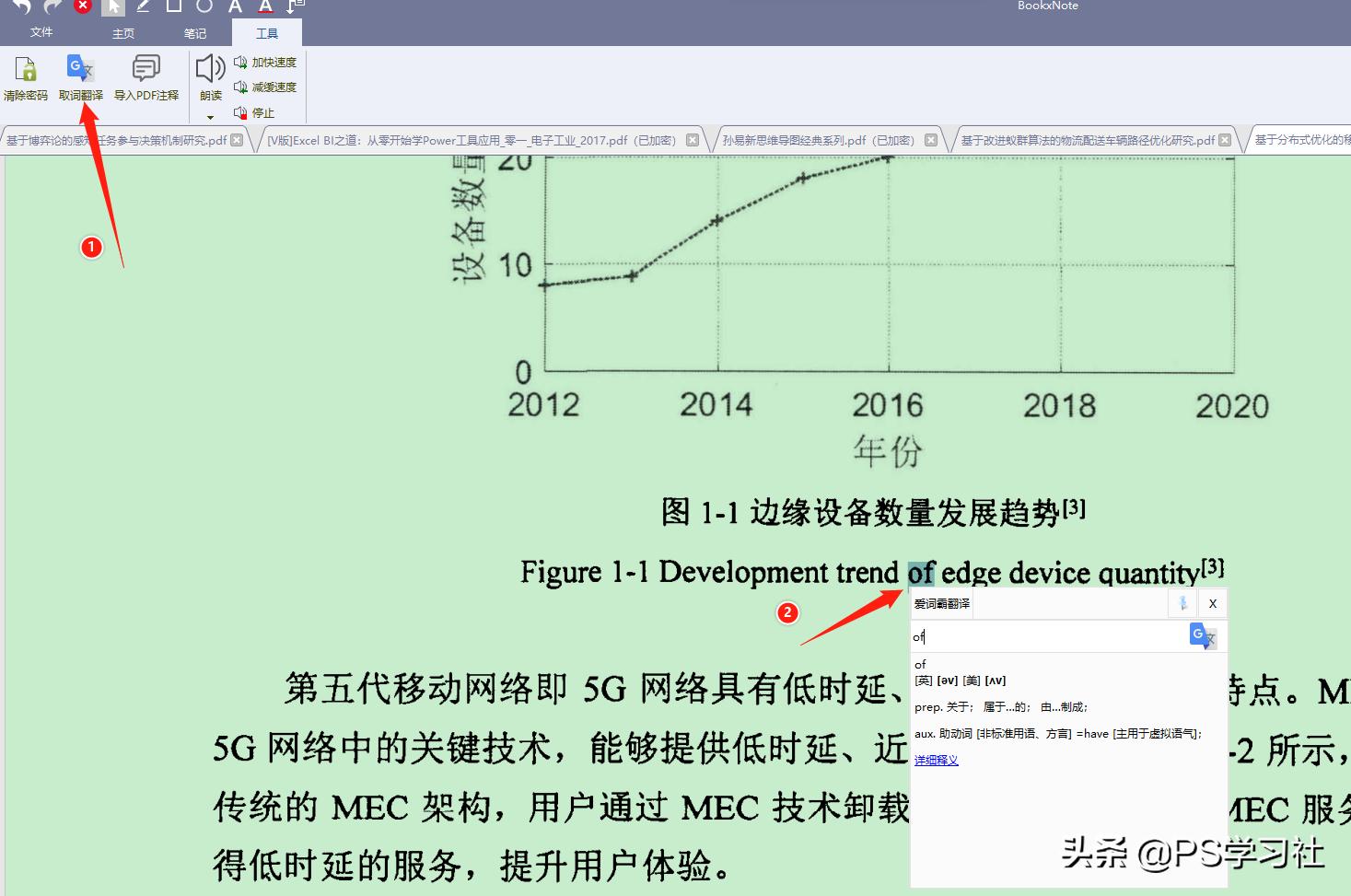Select the arrow selection tool
This screenshot has height=896, width=1351.
(x=112, y=6)
